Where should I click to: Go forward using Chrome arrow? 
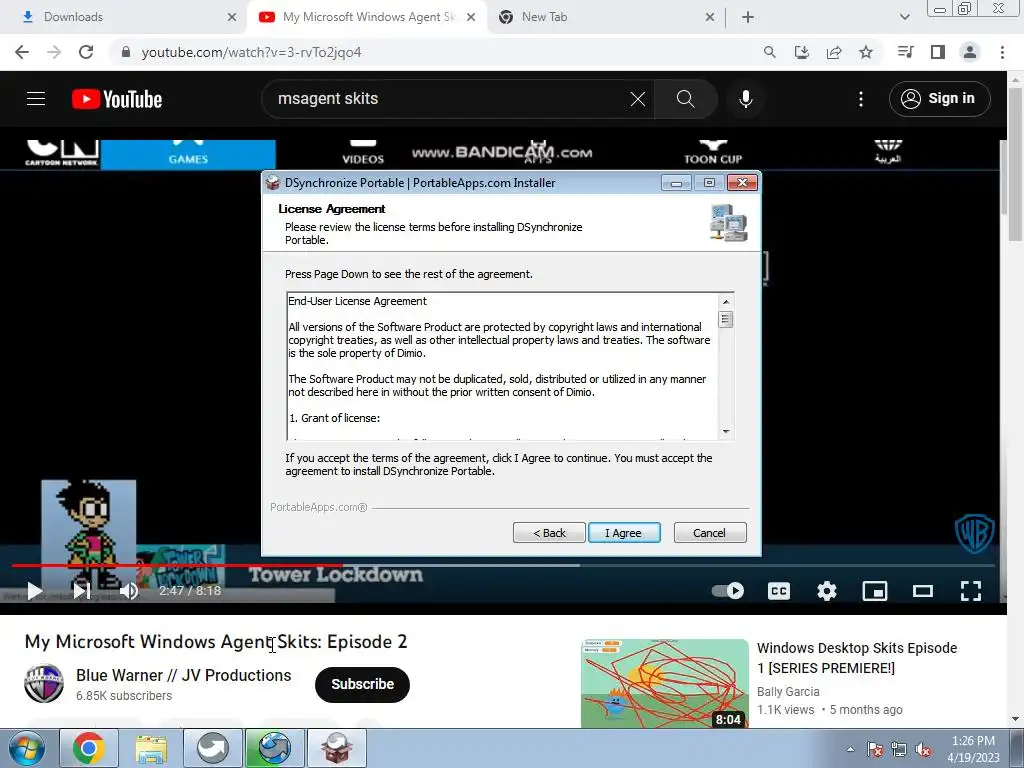pyautogui.click(x=54, y=52)
